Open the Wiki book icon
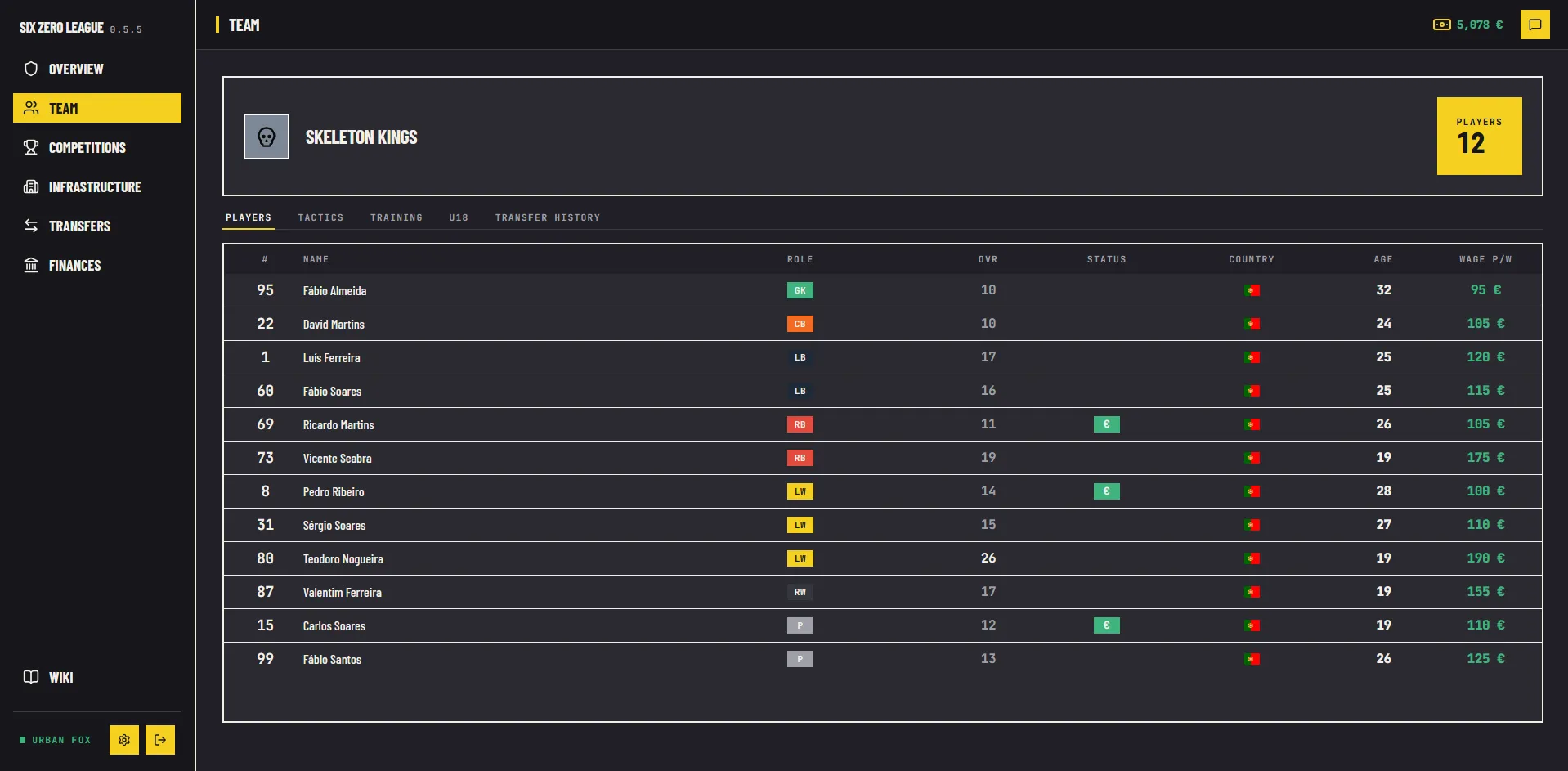1568x771 pixels. point(31,677)
